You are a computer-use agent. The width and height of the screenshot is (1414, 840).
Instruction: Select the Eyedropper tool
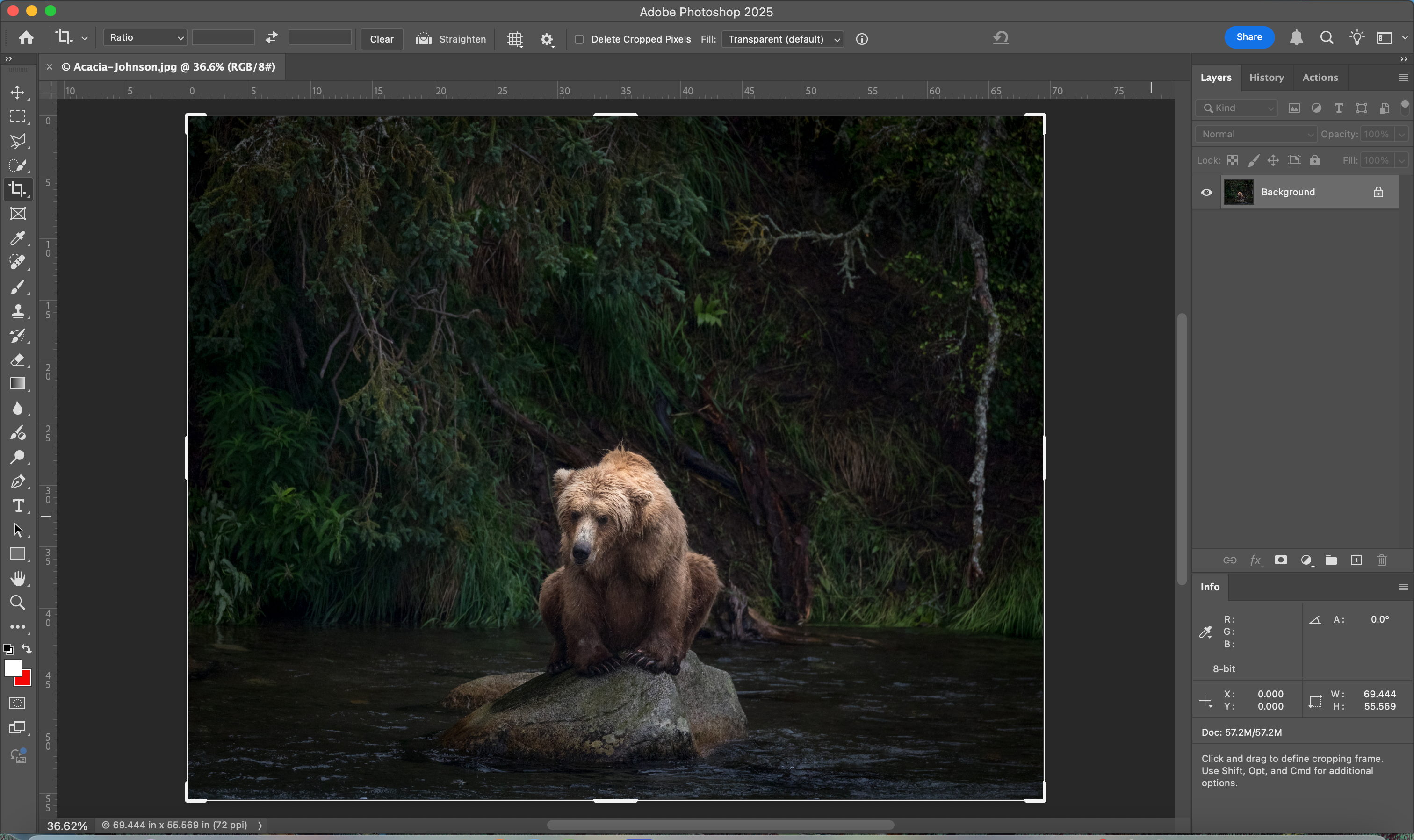coord(18,238)
